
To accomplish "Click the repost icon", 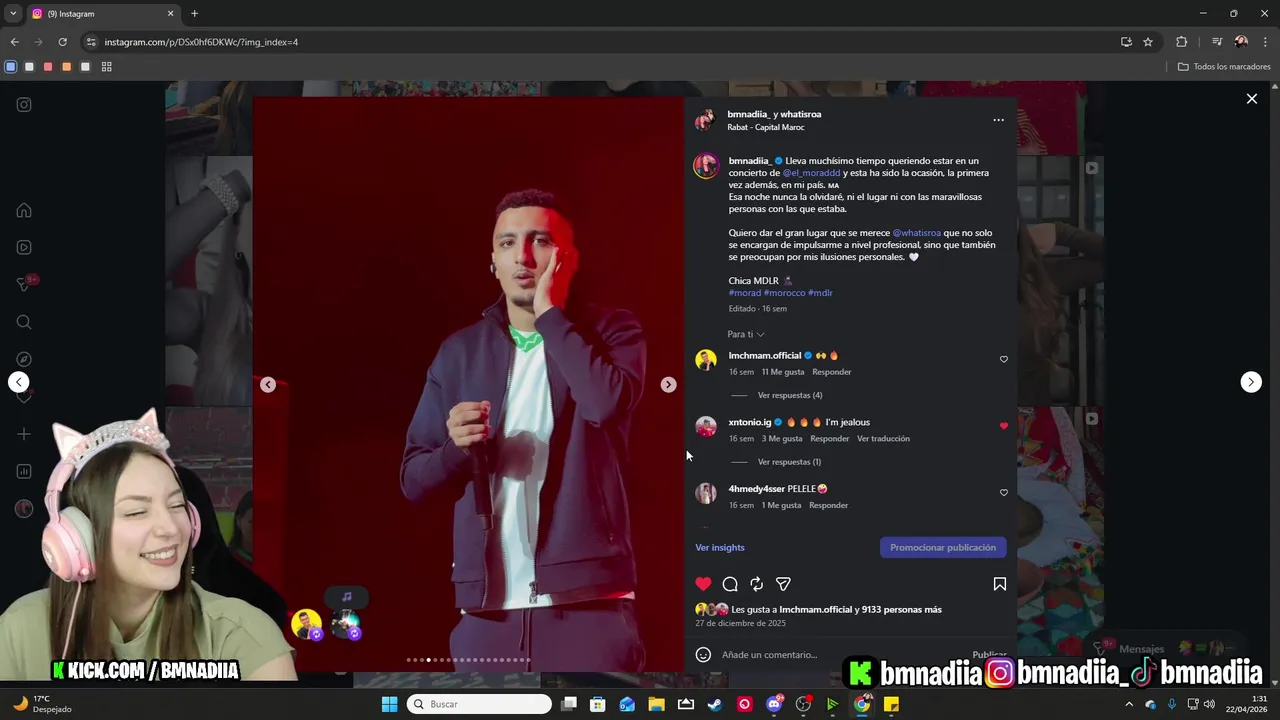I will click(757, 584).
